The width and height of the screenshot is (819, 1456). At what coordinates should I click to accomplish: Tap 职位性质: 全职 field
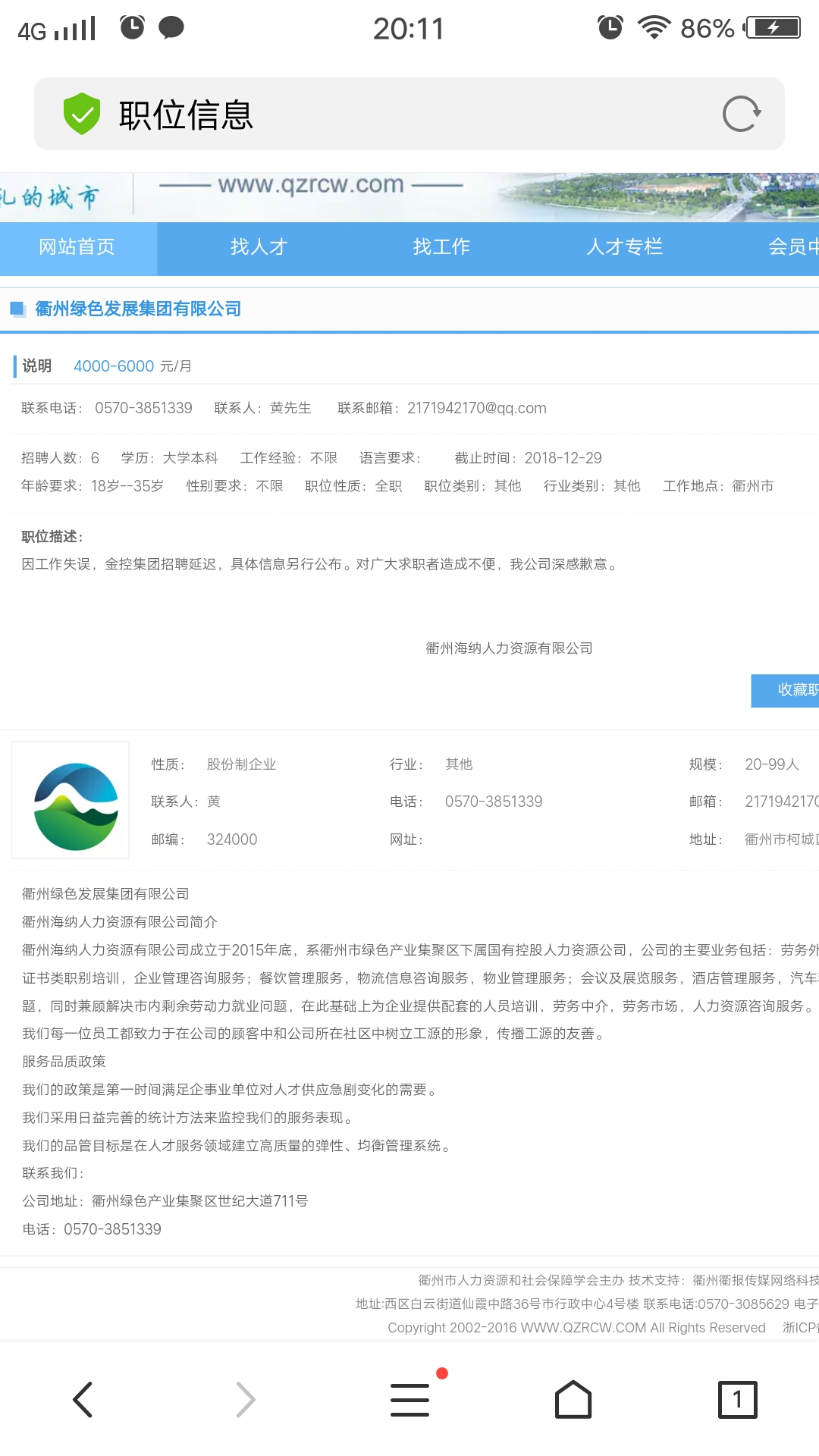coord(353,486)
